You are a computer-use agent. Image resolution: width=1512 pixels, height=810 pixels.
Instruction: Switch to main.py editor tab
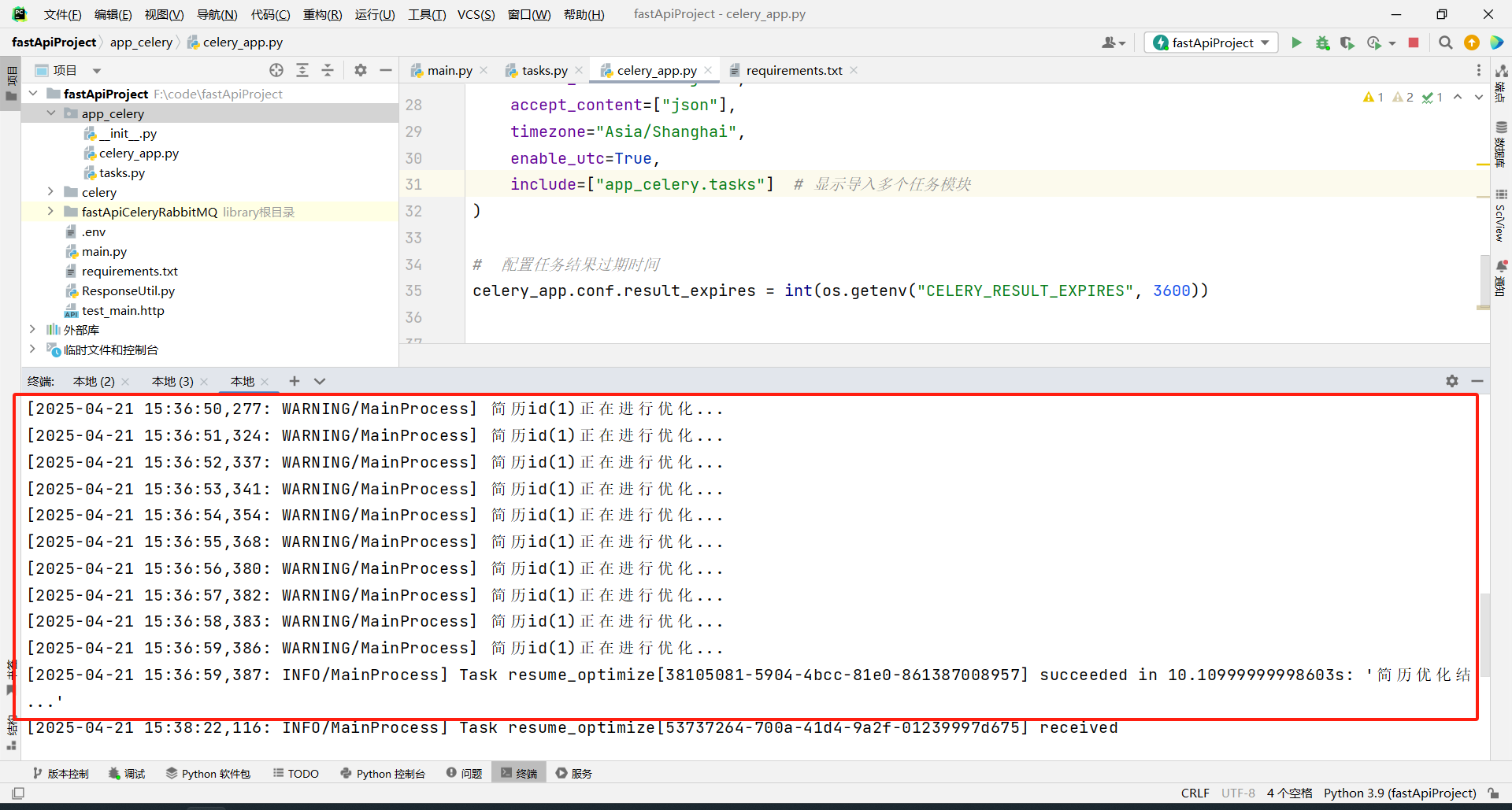(x=450, y=70)
